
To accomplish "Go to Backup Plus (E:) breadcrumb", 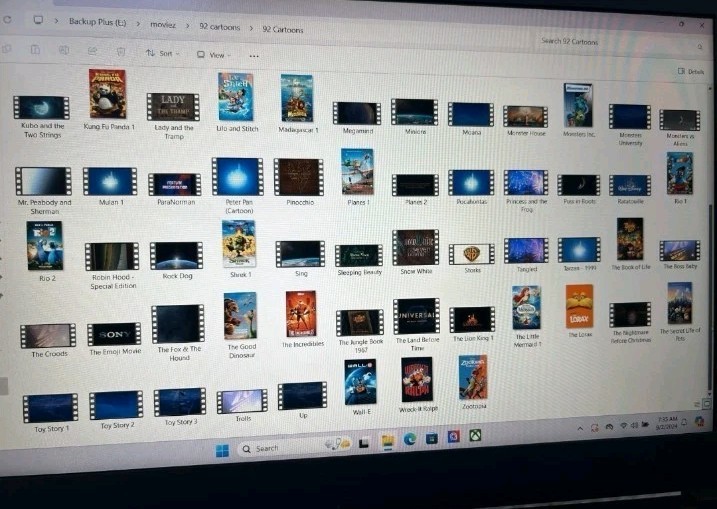I will [97, 22].
